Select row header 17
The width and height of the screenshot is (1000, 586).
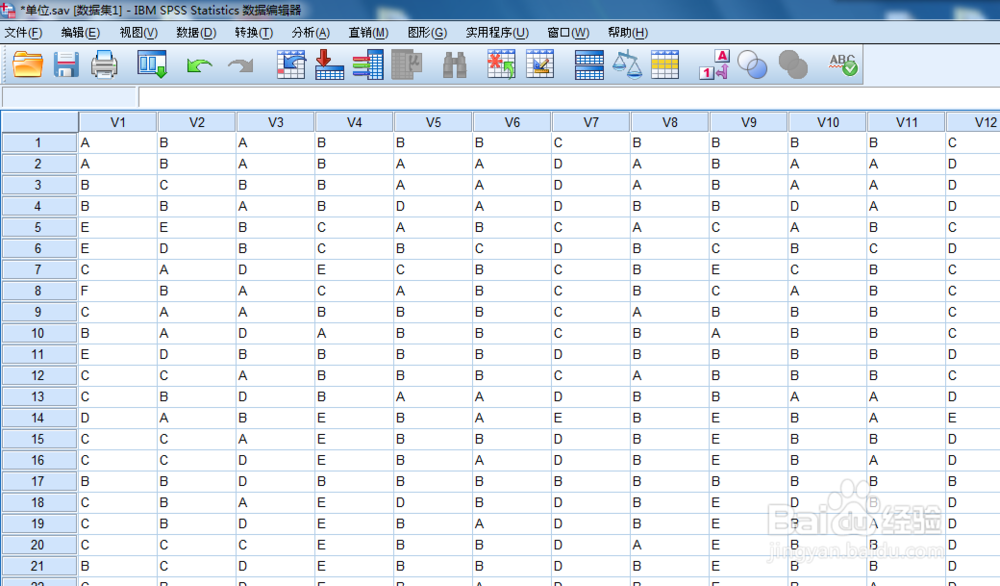pyautogui.click(x=39, y=481)
